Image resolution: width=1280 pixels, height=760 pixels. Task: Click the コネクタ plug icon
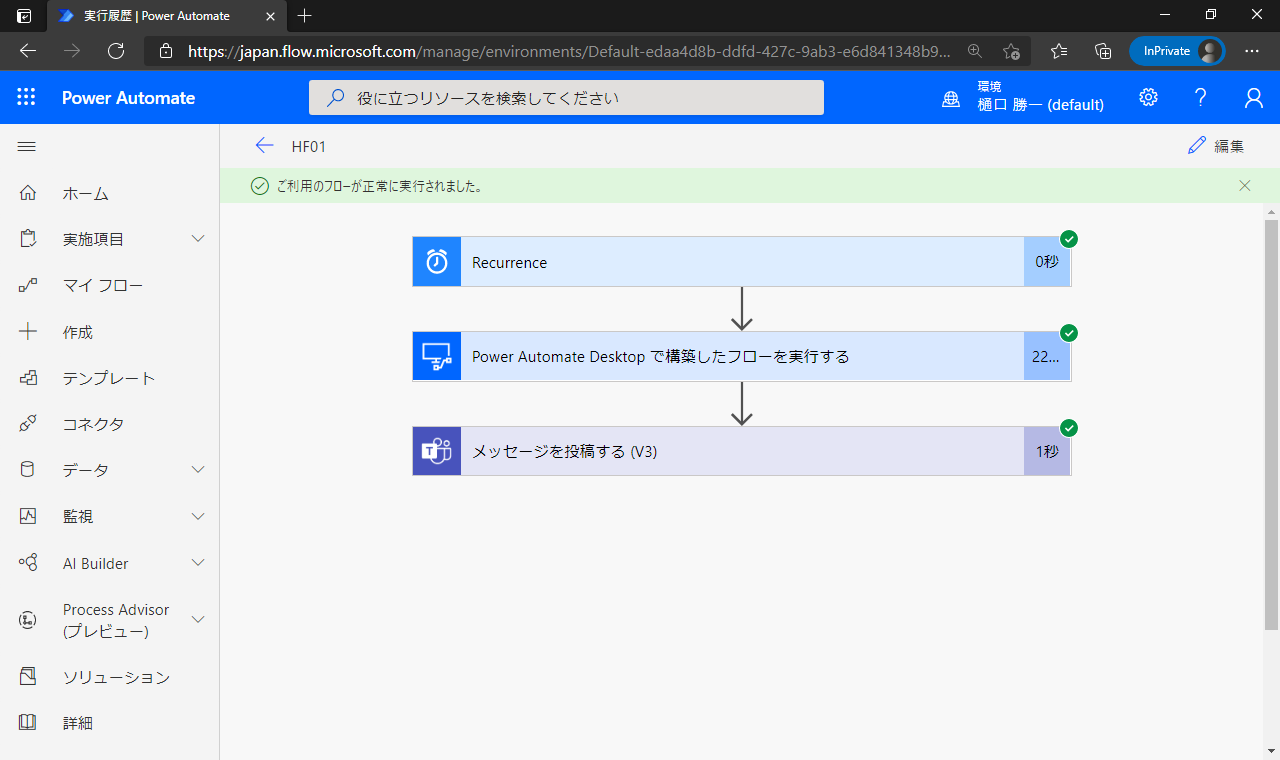point(28,424)
